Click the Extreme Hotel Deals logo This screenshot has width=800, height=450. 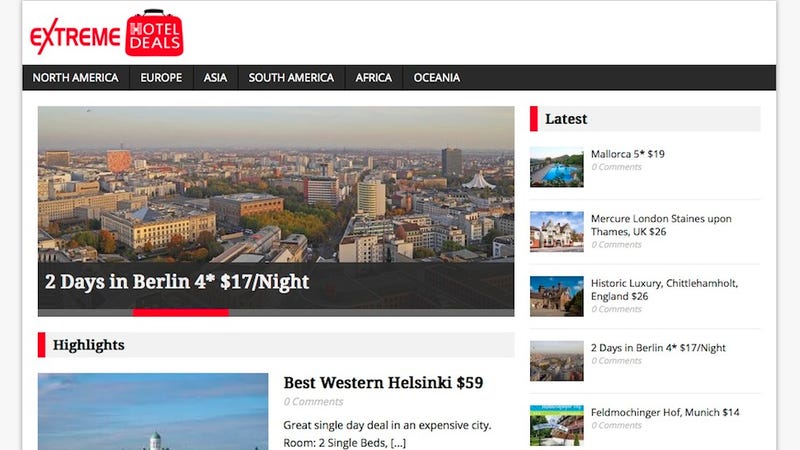pyautogui.click(x=107, y=33)
